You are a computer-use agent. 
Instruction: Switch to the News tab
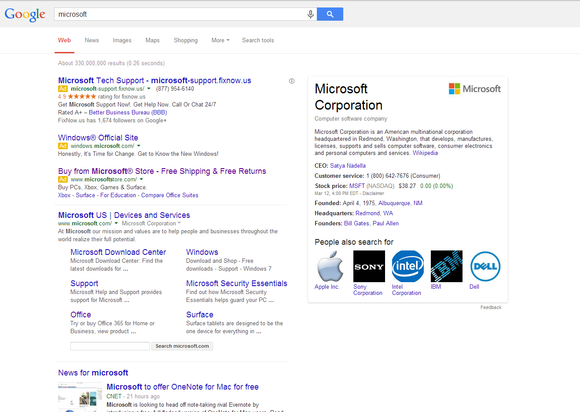(92, 40)
